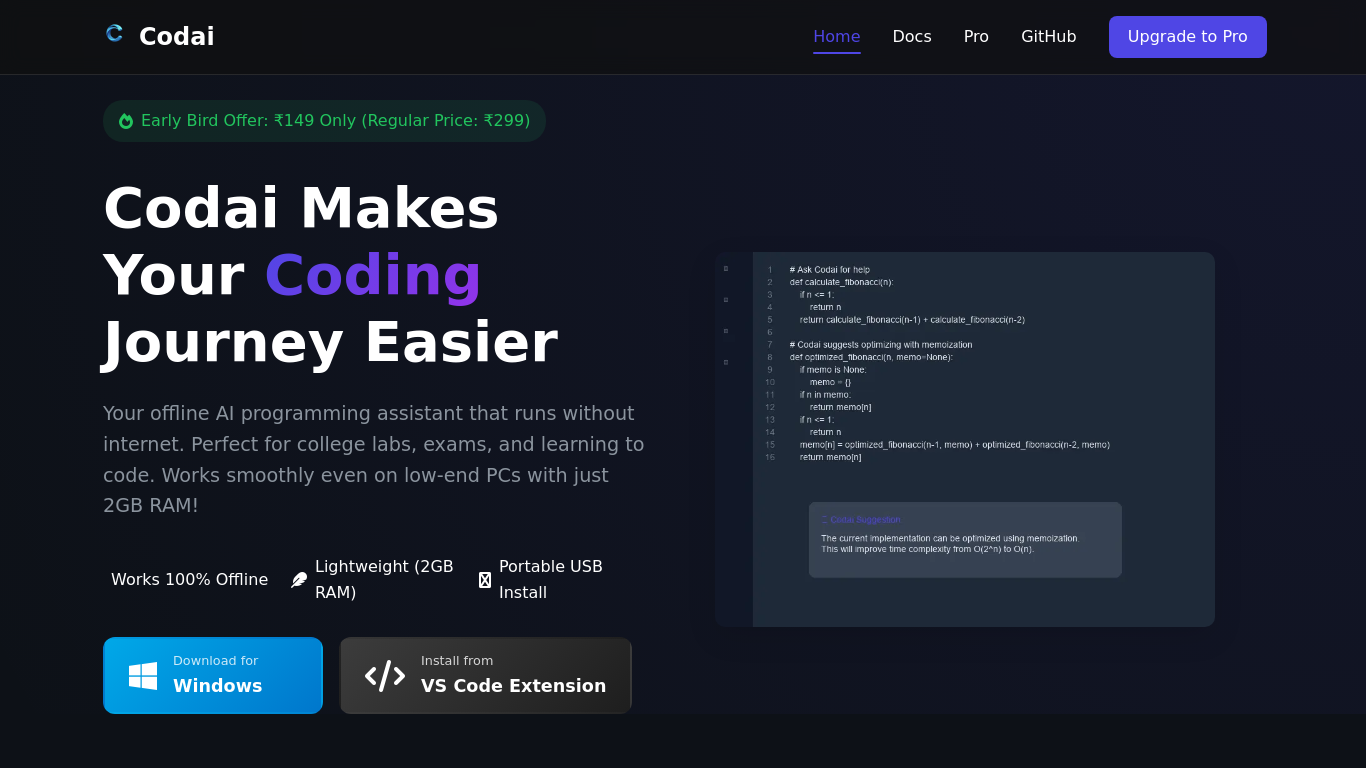Click the flame icon in the offer badge
Screen dimensions: 1366x768
point(125,120)
